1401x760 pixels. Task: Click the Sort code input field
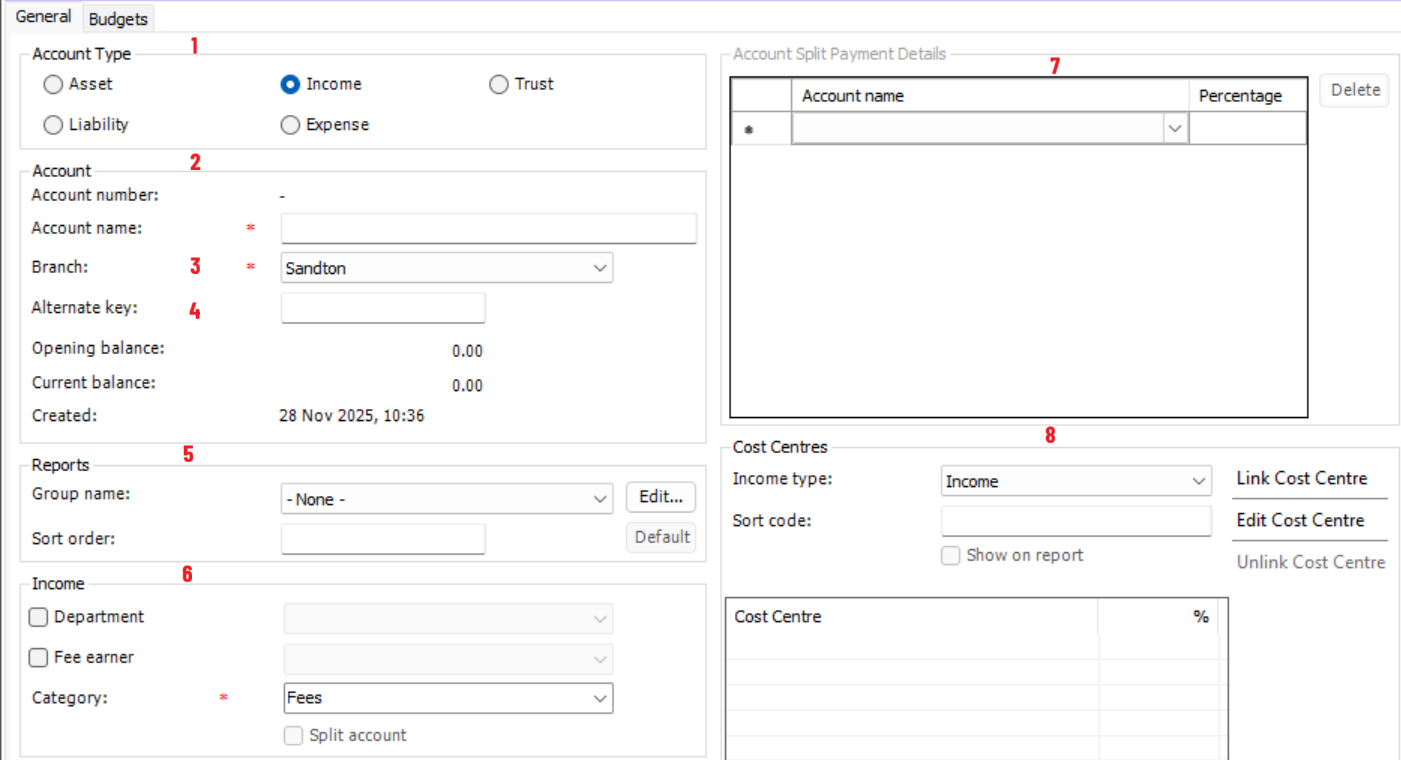(1076, 521)
